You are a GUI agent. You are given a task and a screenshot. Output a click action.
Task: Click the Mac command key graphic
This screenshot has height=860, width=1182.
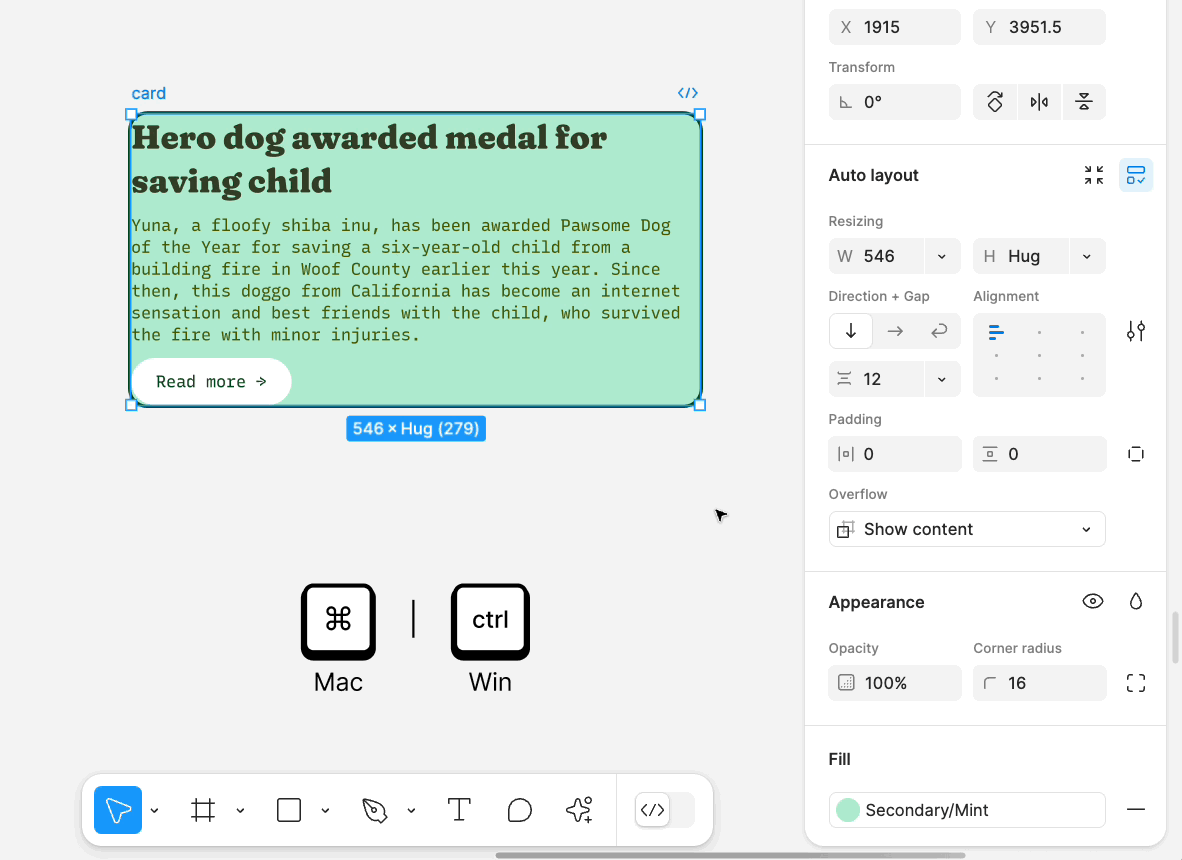pos(338,621)
